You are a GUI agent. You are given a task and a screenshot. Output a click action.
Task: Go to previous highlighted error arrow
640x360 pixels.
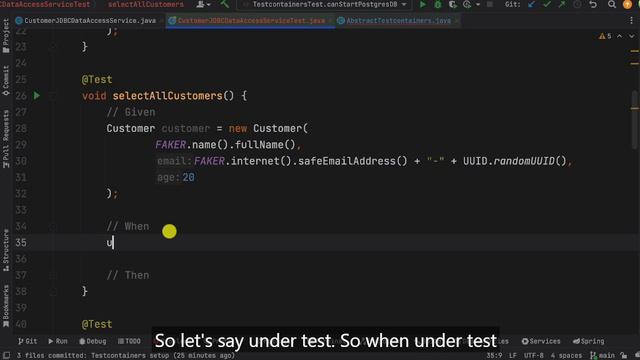620,36
